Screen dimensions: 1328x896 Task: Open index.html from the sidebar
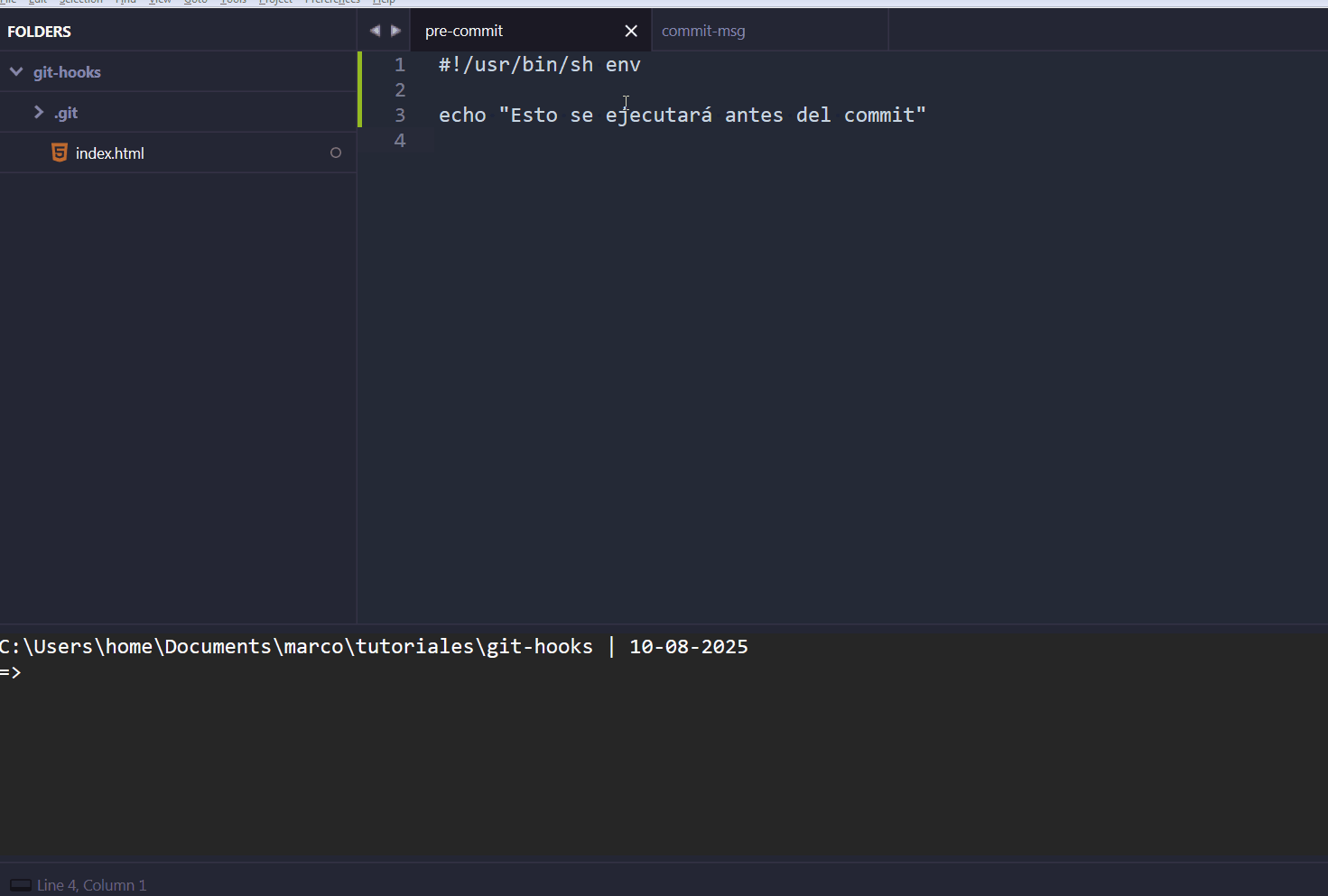110,153
